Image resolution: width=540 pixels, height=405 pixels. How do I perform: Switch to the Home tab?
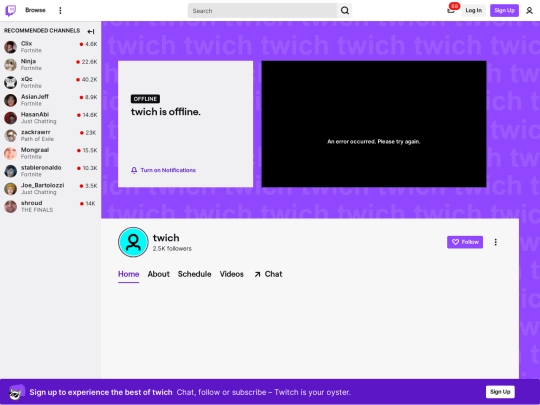click(x=128, y=274)
